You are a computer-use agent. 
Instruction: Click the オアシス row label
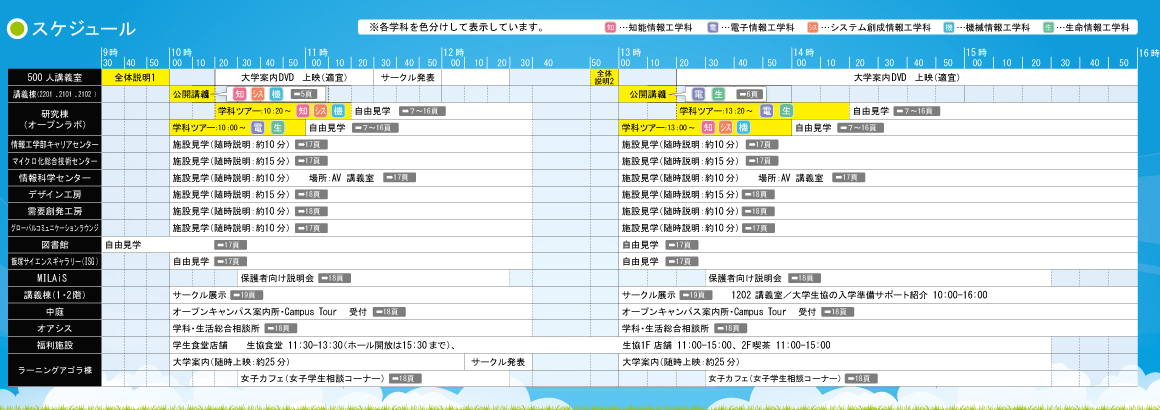[53, 328]
